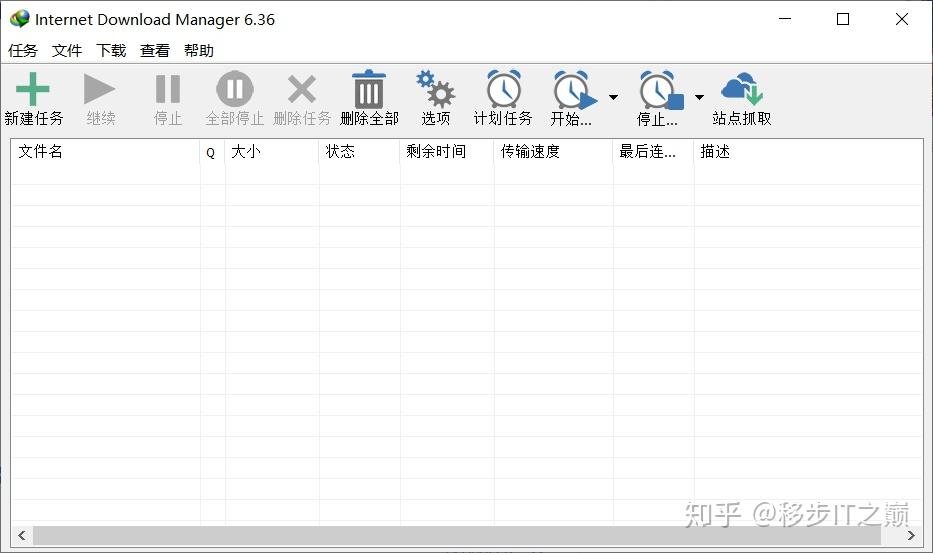This screenshot has width=933, height=553.
Task: Close the Internet Download Manager window
Action: pos(901,19)
